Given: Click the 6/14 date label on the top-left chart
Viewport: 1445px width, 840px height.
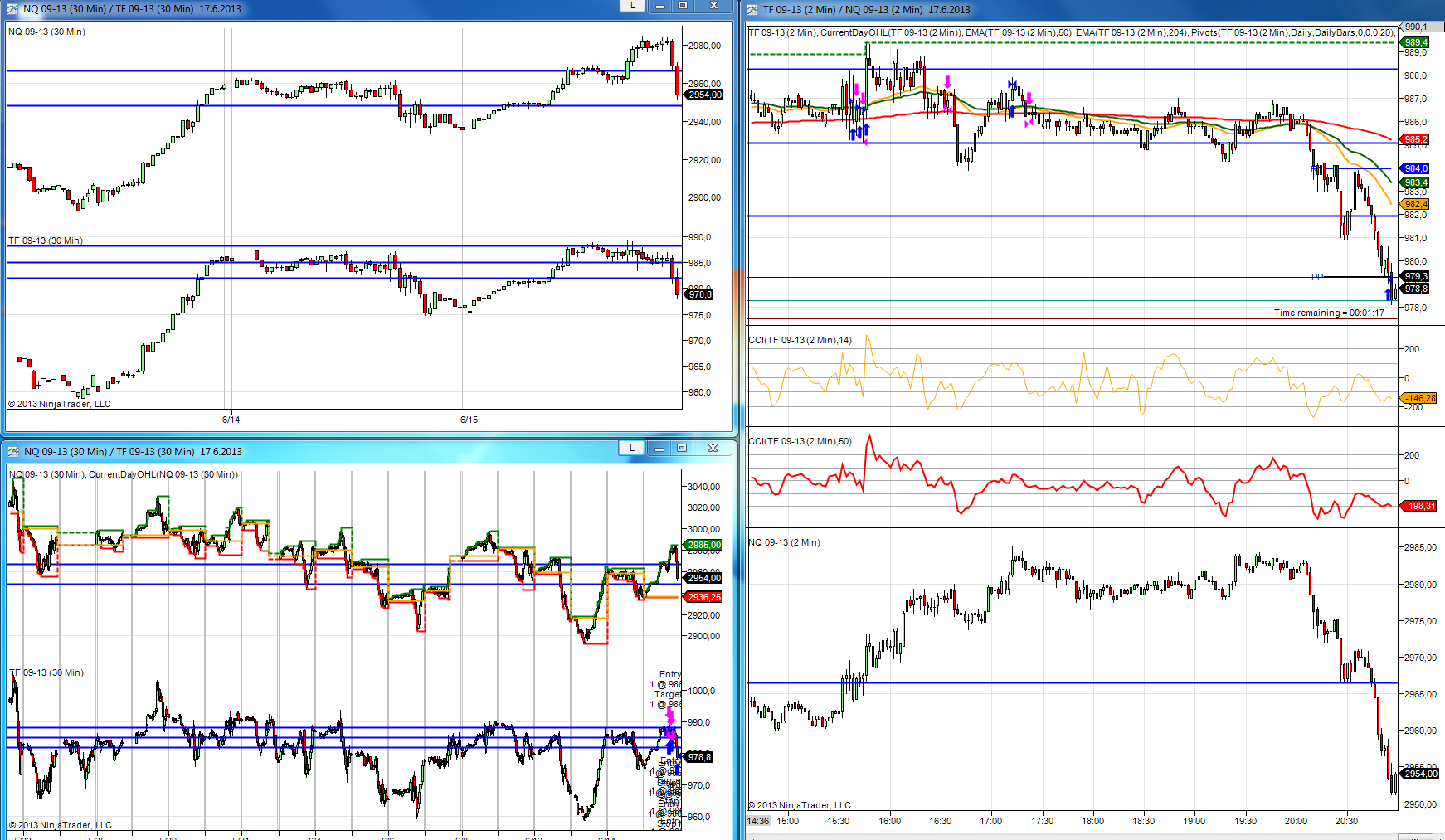Looking at the screenshot, I should coord(231,420).
